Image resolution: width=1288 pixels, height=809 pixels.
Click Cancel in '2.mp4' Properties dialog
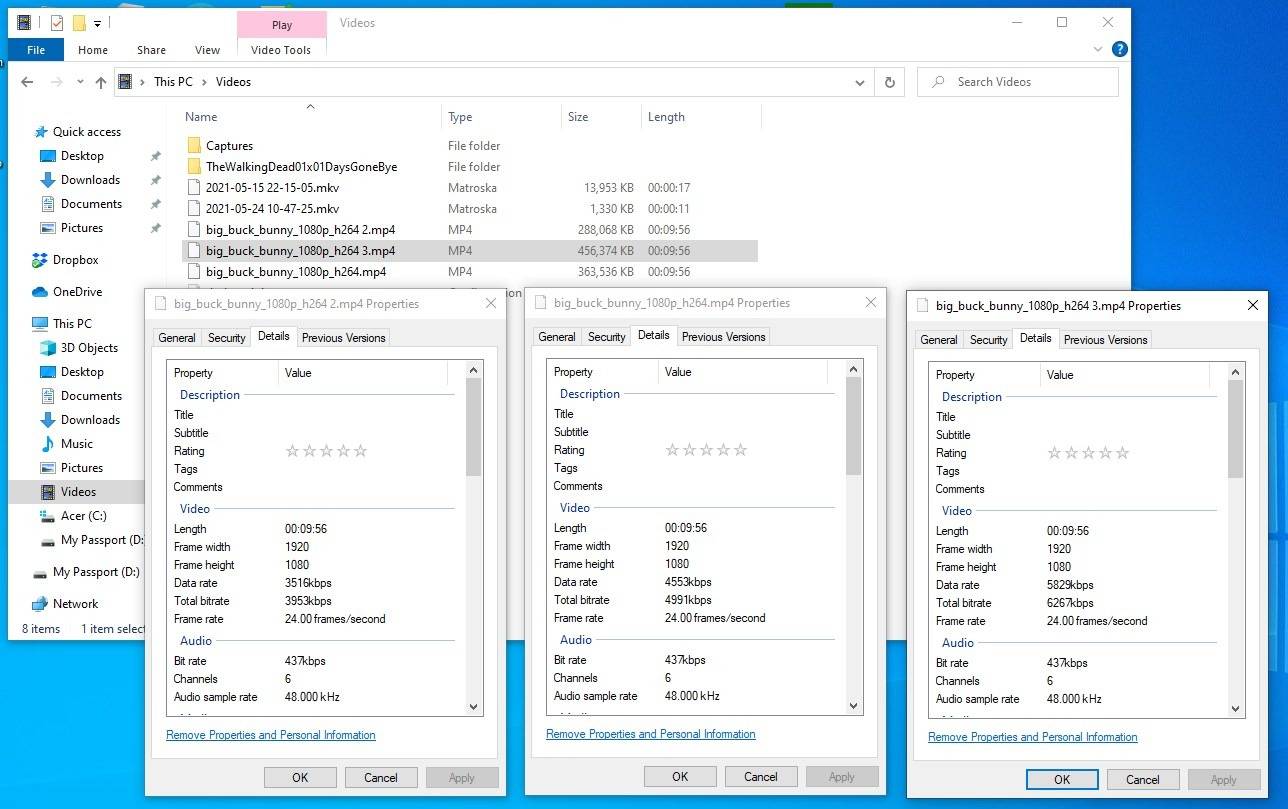point(381,778)
